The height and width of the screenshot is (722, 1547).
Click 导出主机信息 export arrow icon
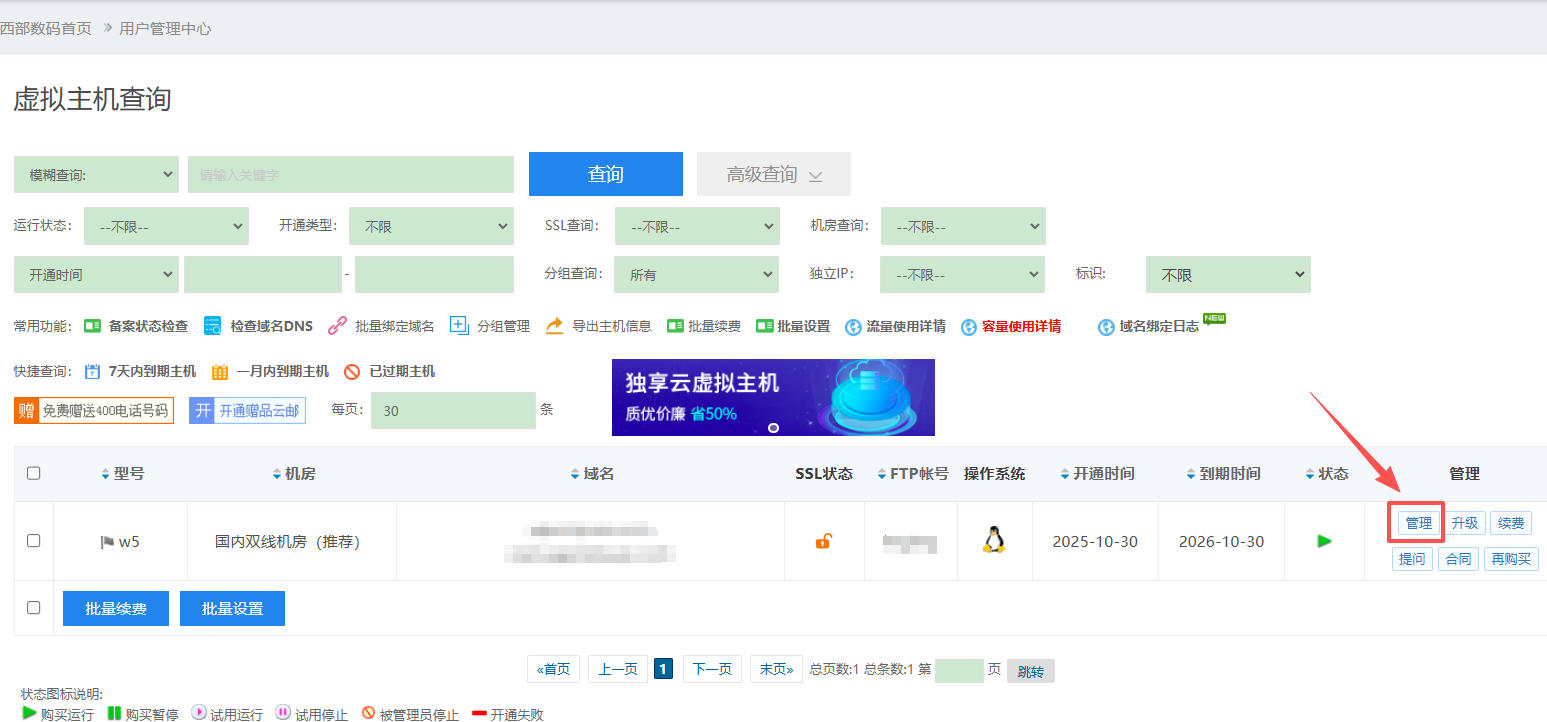[554, 326]
